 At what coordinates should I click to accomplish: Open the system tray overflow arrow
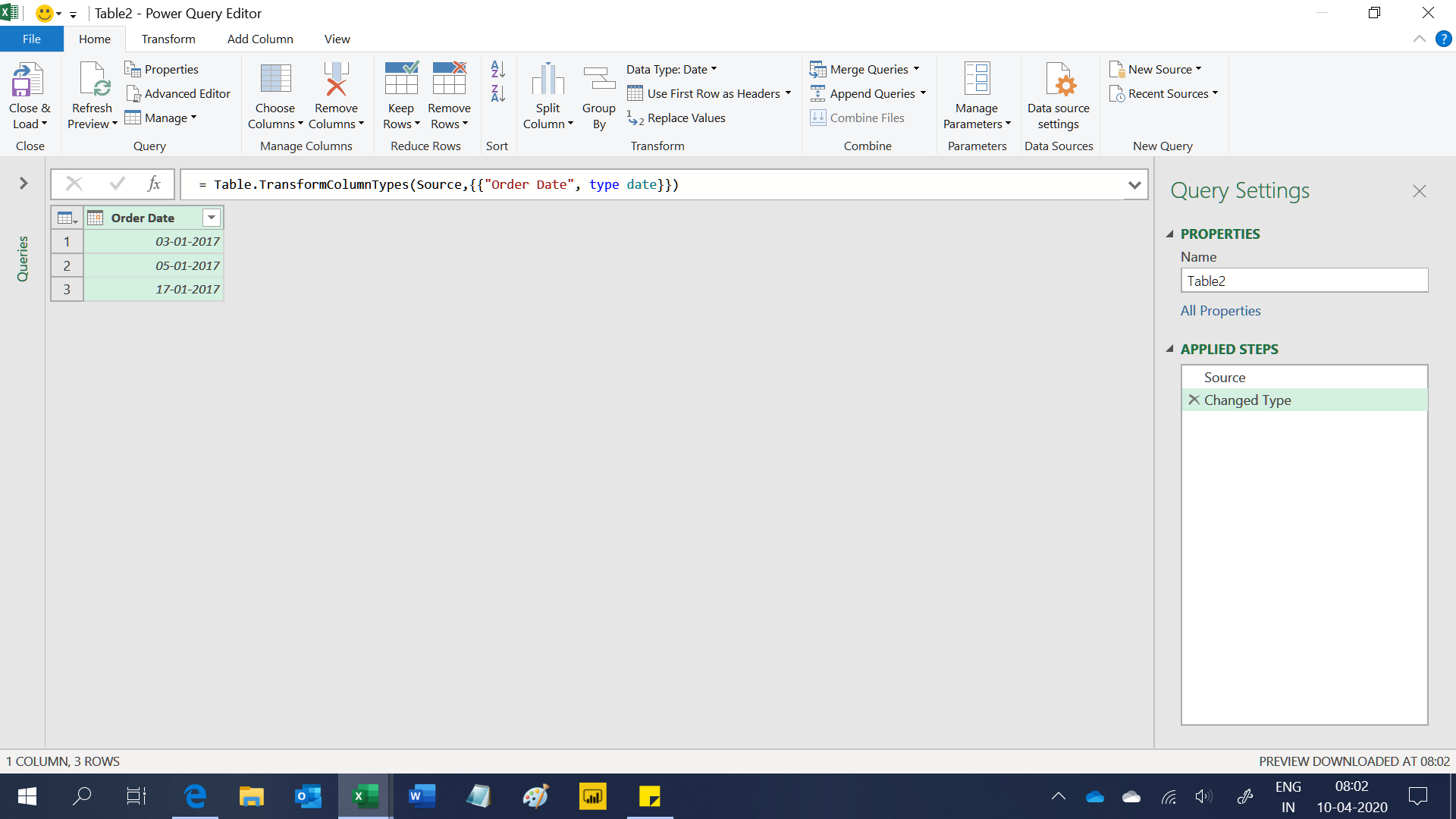click(x=1058, y=796)
